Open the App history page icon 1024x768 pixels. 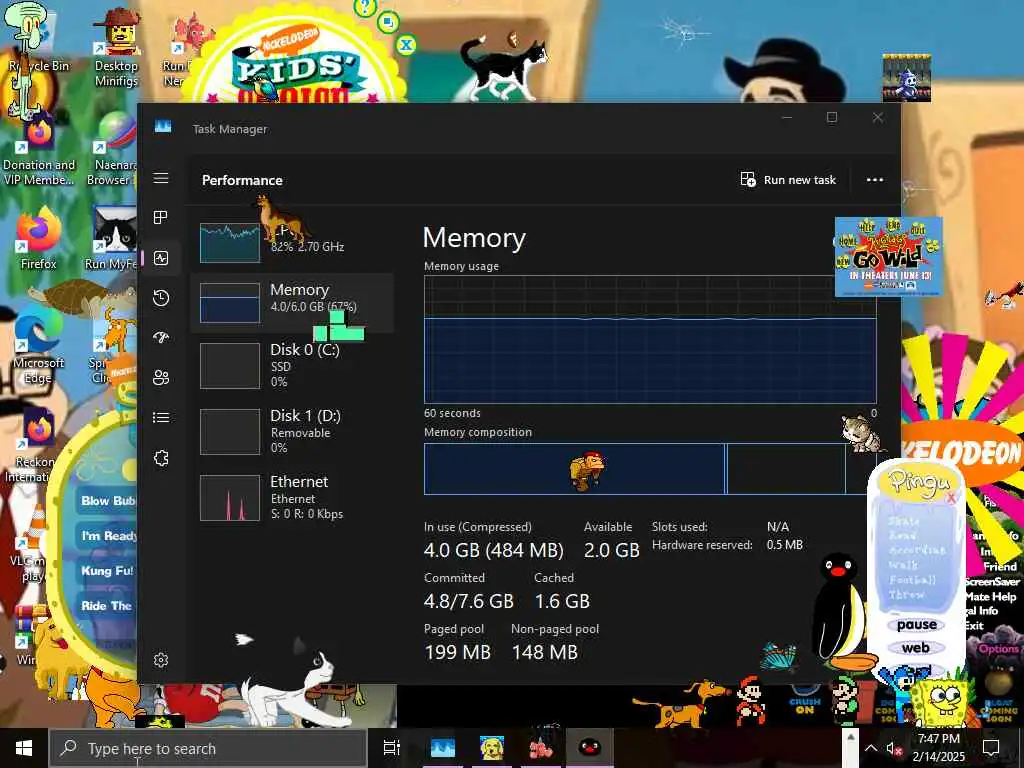[x=161, y=298]
